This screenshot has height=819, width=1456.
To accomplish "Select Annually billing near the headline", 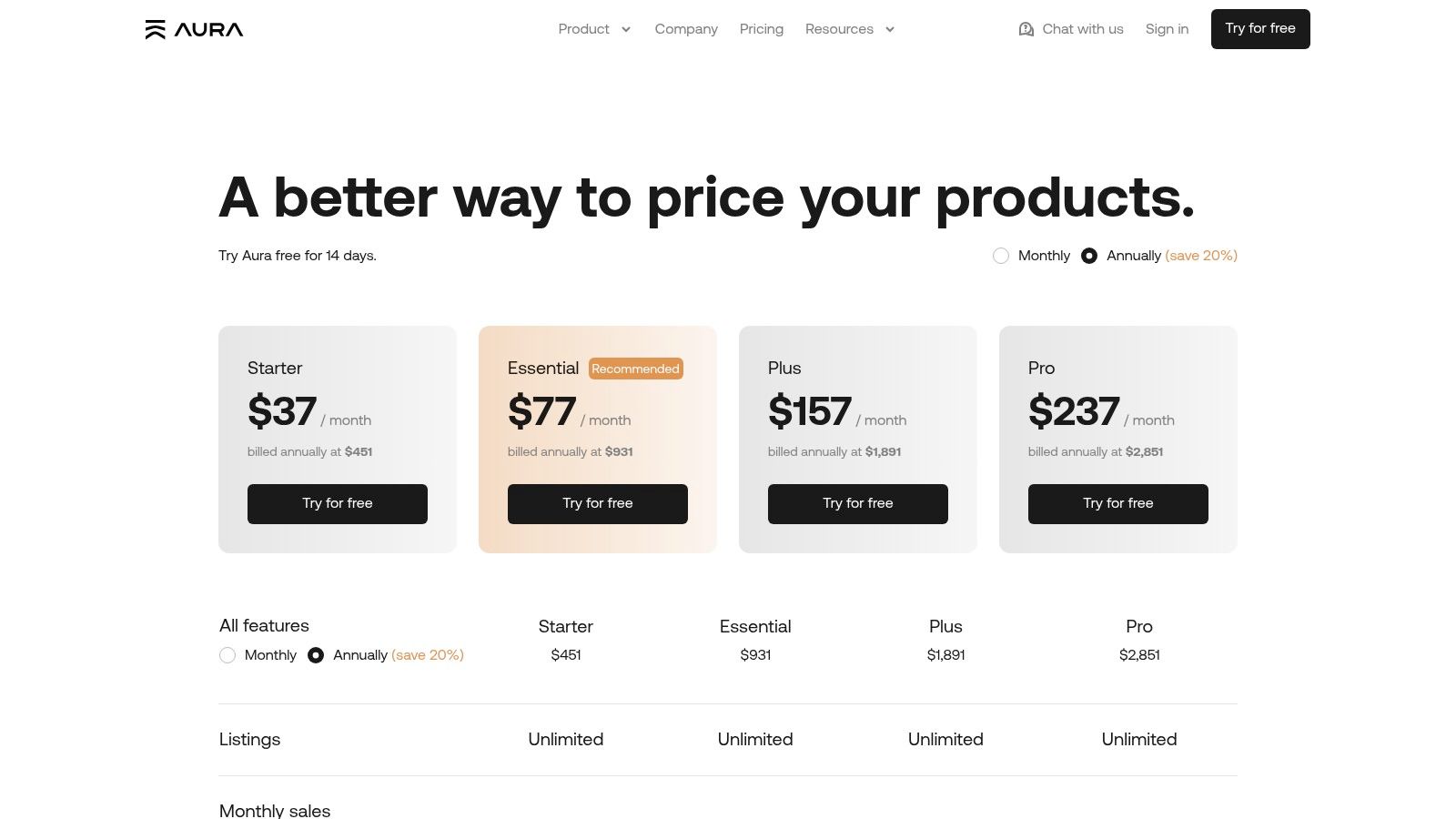I will [1089, 256].
